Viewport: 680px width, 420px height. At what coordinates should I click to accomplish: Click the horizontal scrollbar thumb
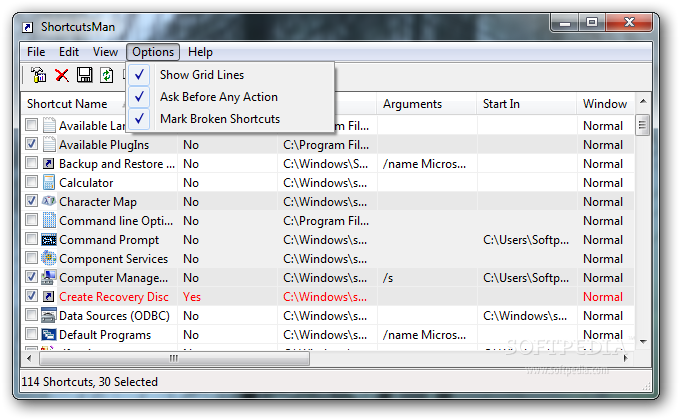(x=174, y=358)
